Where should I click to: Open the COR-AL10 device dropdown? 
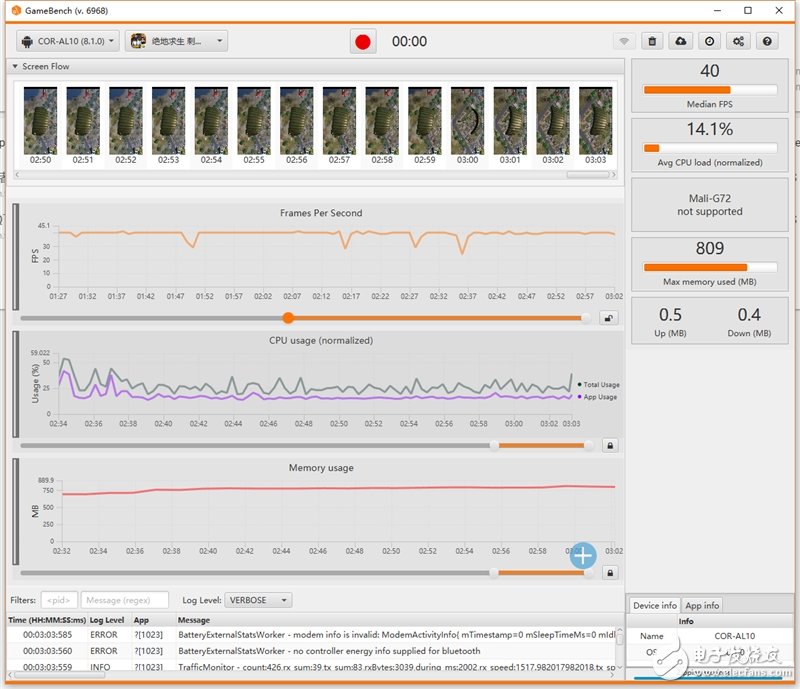68,42
